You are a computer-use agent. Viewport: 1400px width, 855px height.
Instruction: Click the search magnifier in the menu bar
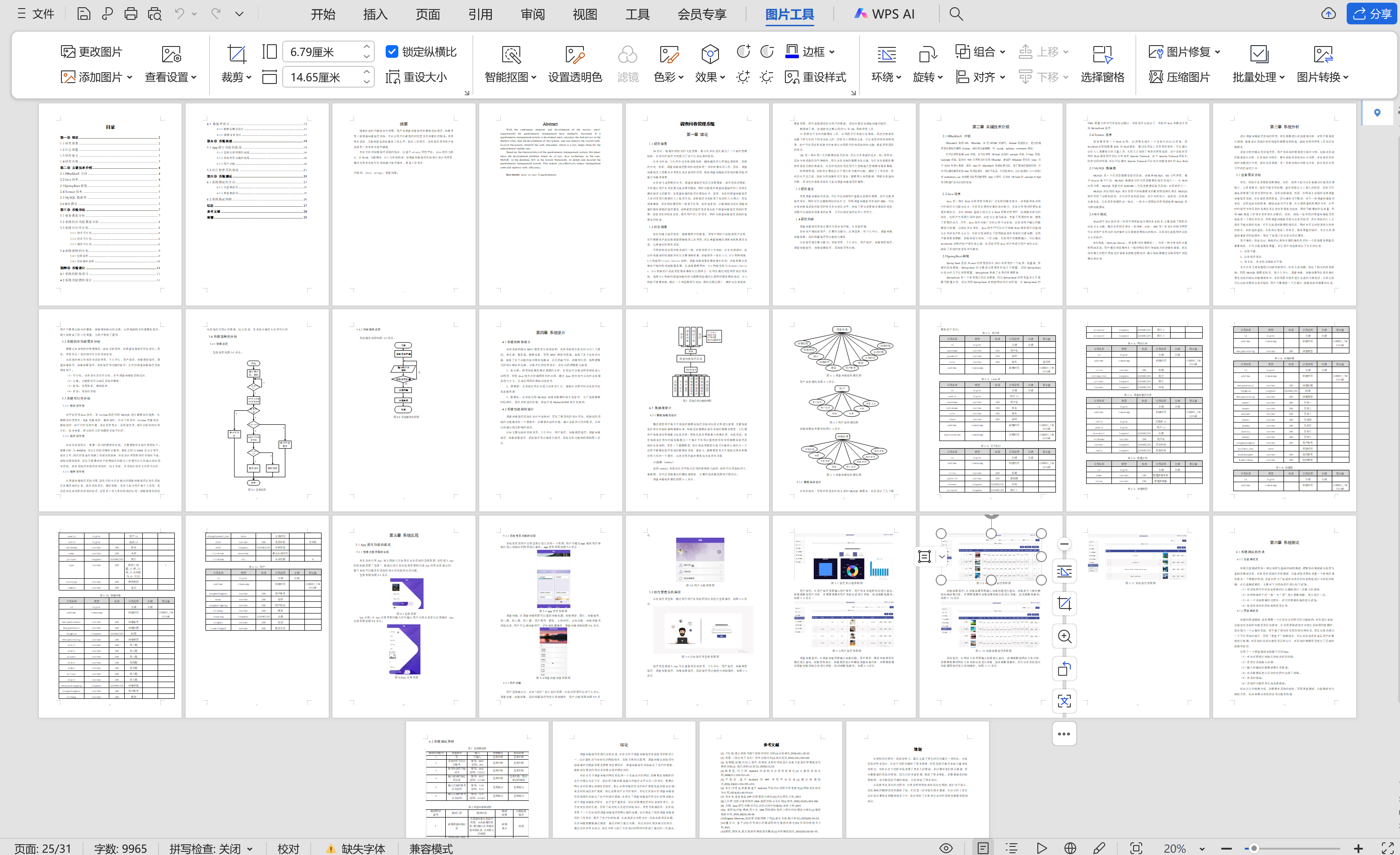point(956,14)
